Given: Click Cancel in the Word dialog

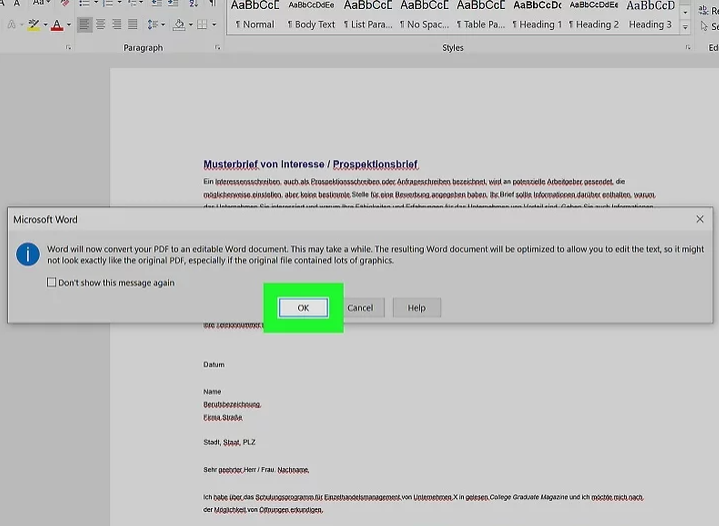Looking at the screenshot, I should pos(360,308).
